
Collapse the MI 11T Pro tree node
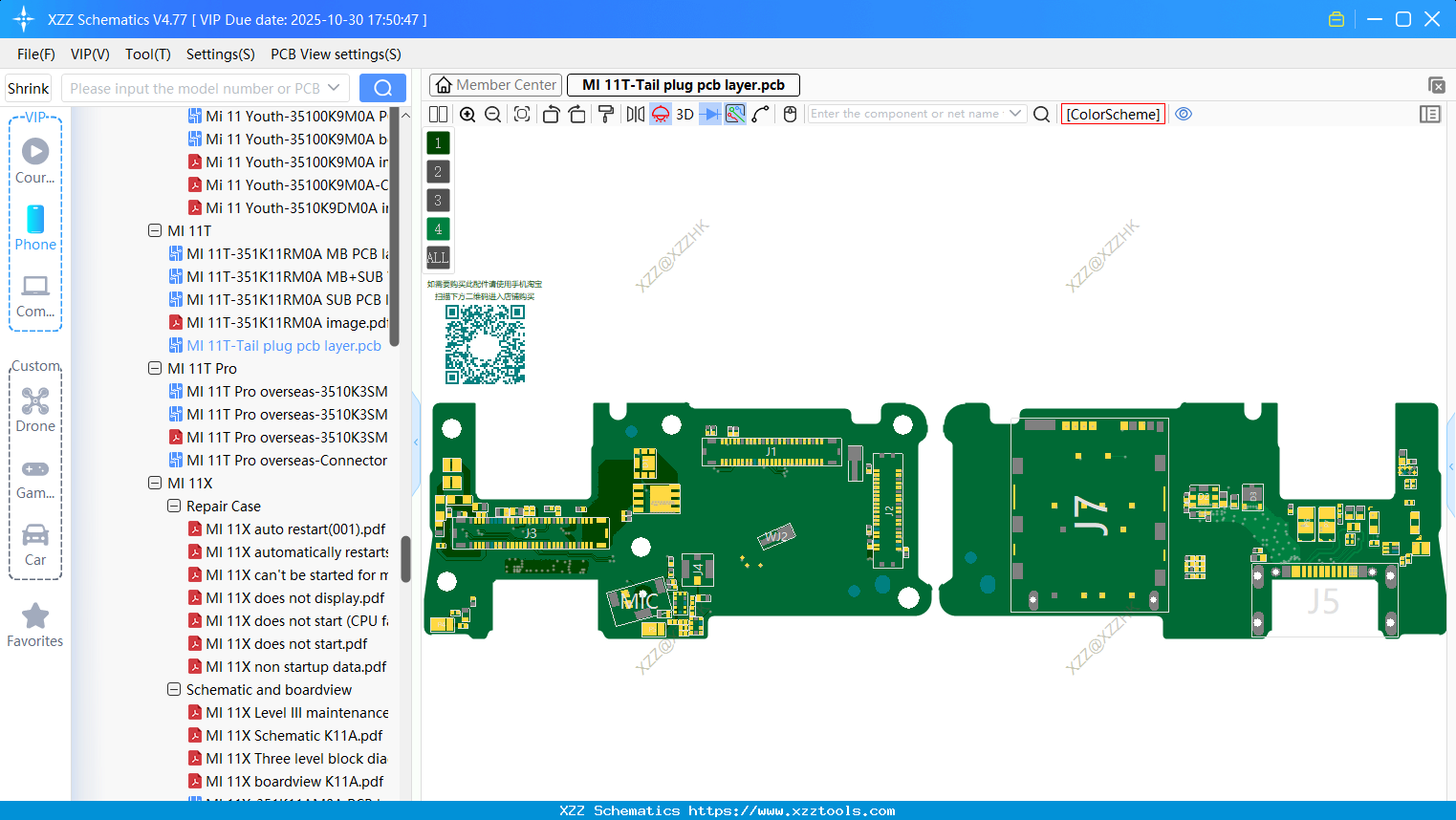point(155,368)
